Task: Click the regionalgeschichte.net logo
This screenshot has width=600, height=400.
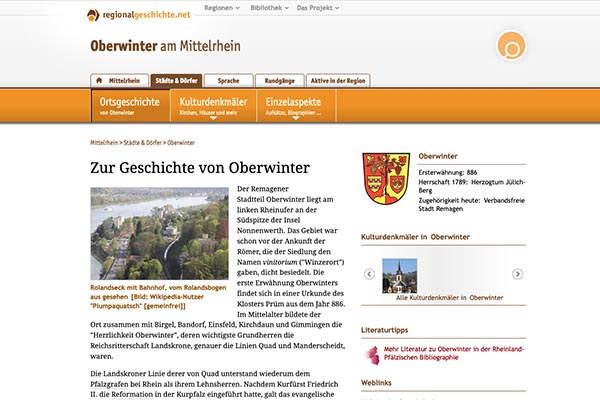Action: [x=138, y=13]
